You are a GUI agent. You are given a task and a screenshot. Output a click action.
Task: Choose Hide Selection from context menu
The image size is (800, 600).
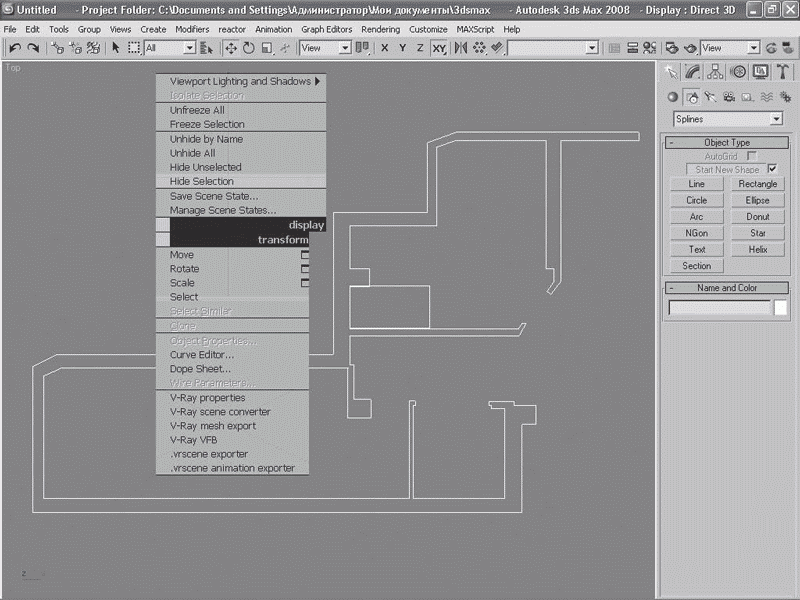click(202, 182)
